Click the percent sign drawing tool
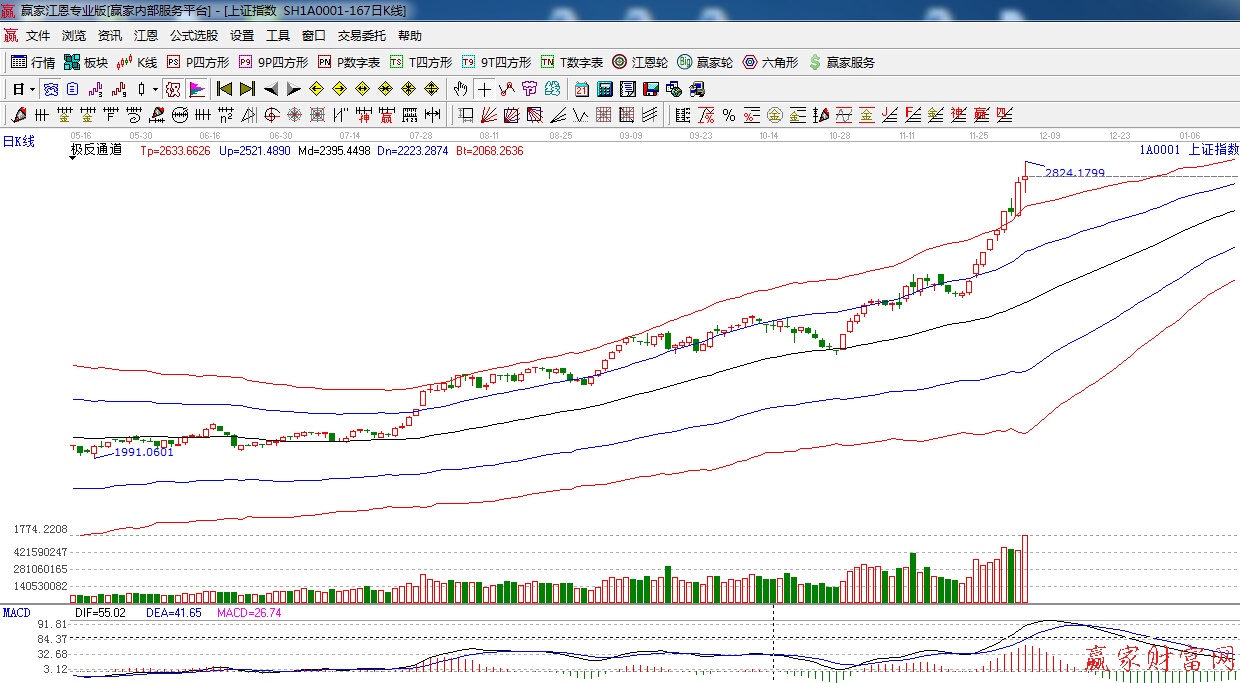The image size is (1240, 683). [729, 115]
